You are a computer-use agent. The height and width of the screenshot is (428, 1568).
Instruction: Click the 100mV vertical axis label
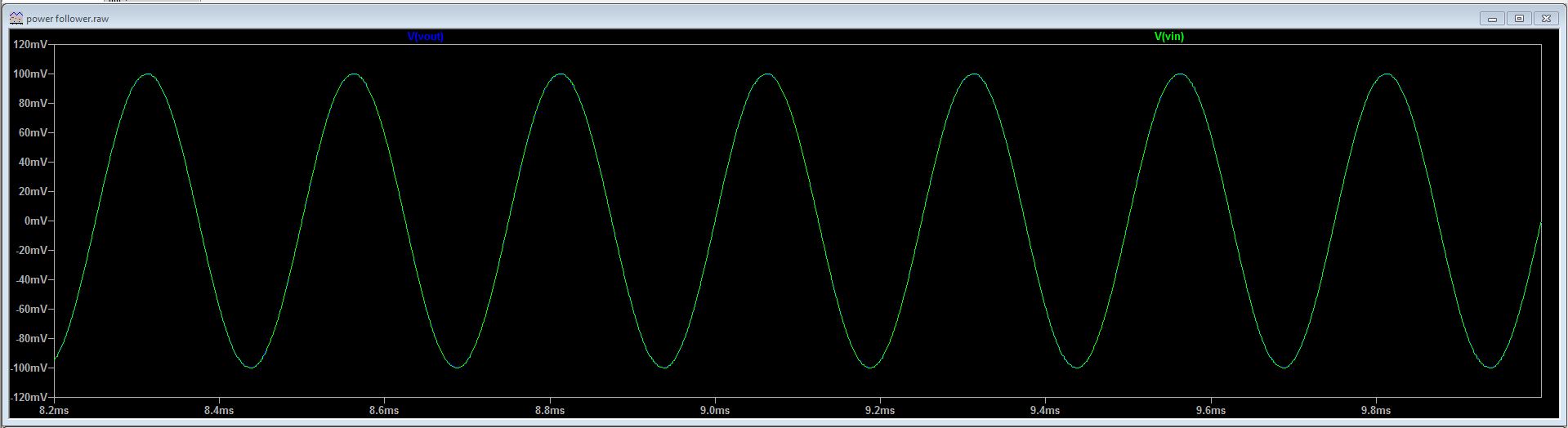(x=30, y=74)
